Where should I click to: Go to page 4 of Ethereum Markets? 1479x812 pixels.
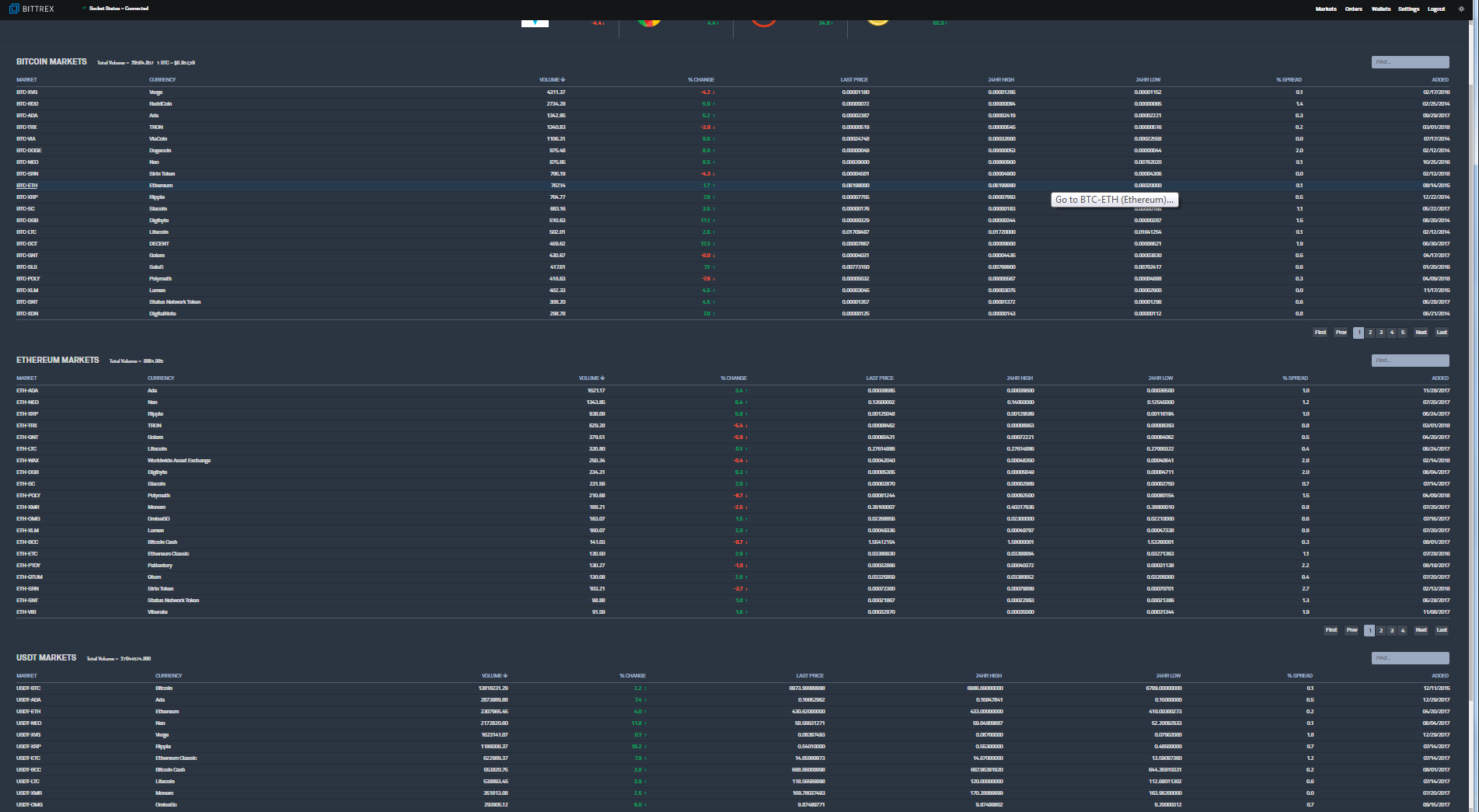tap(1403, 631)
